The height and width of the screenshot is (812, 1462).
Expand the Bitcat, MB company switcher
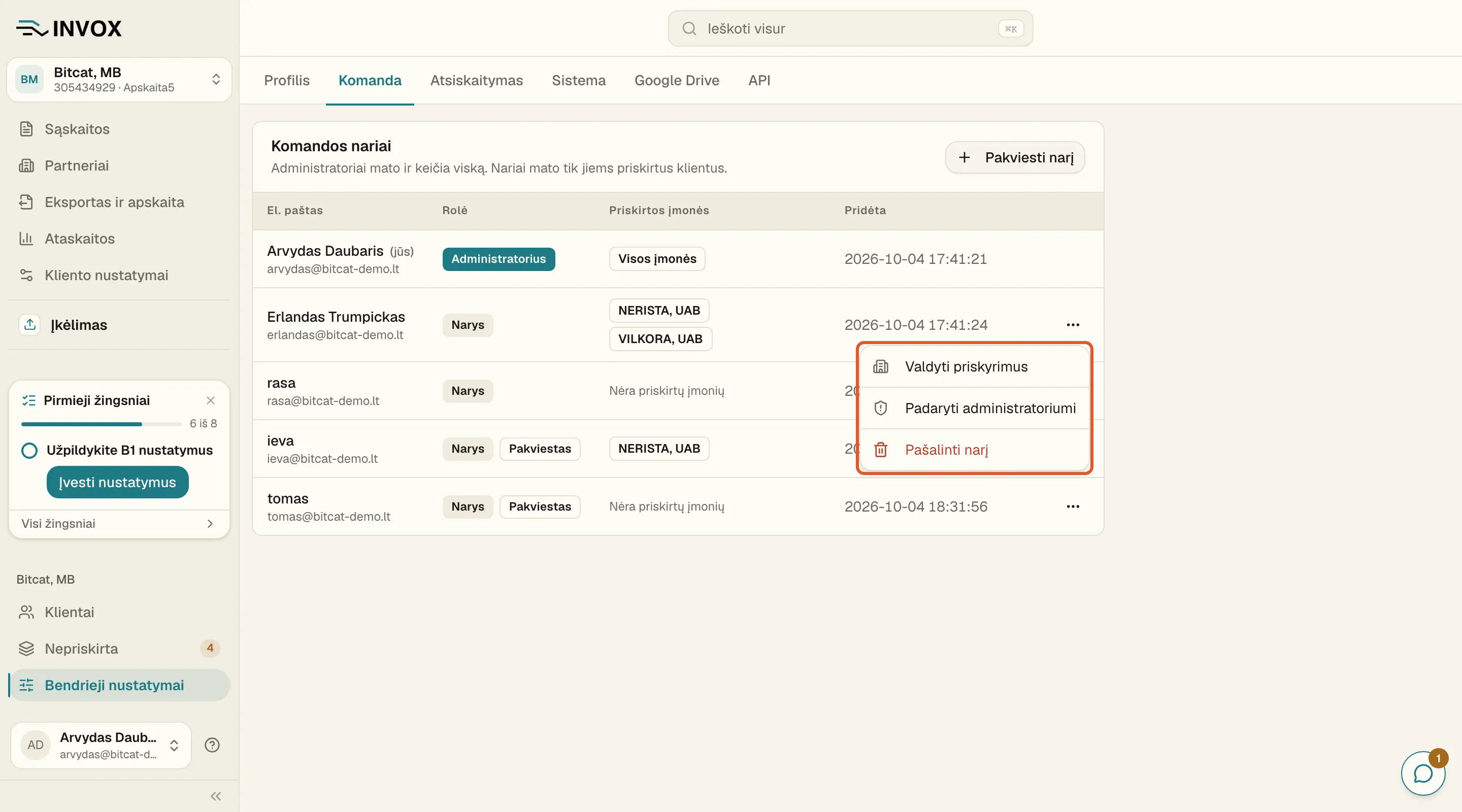click(119, 80)
